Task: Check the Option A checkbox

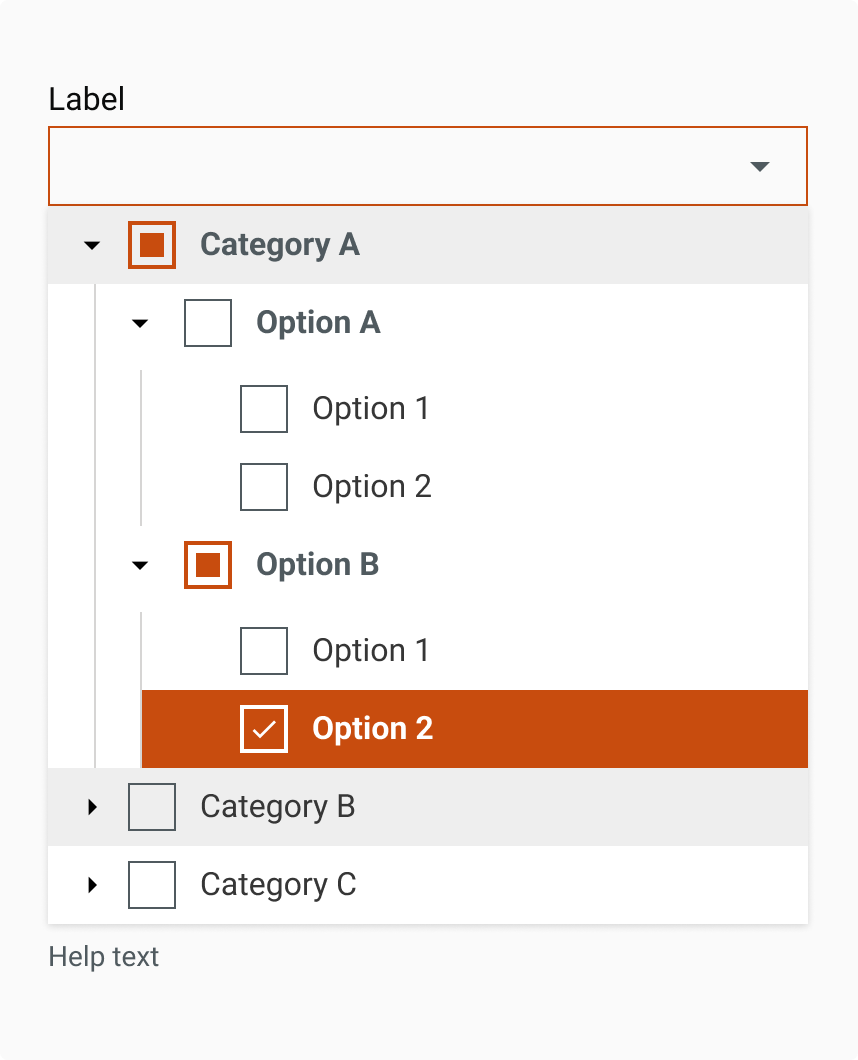Action: pos(208,323)
